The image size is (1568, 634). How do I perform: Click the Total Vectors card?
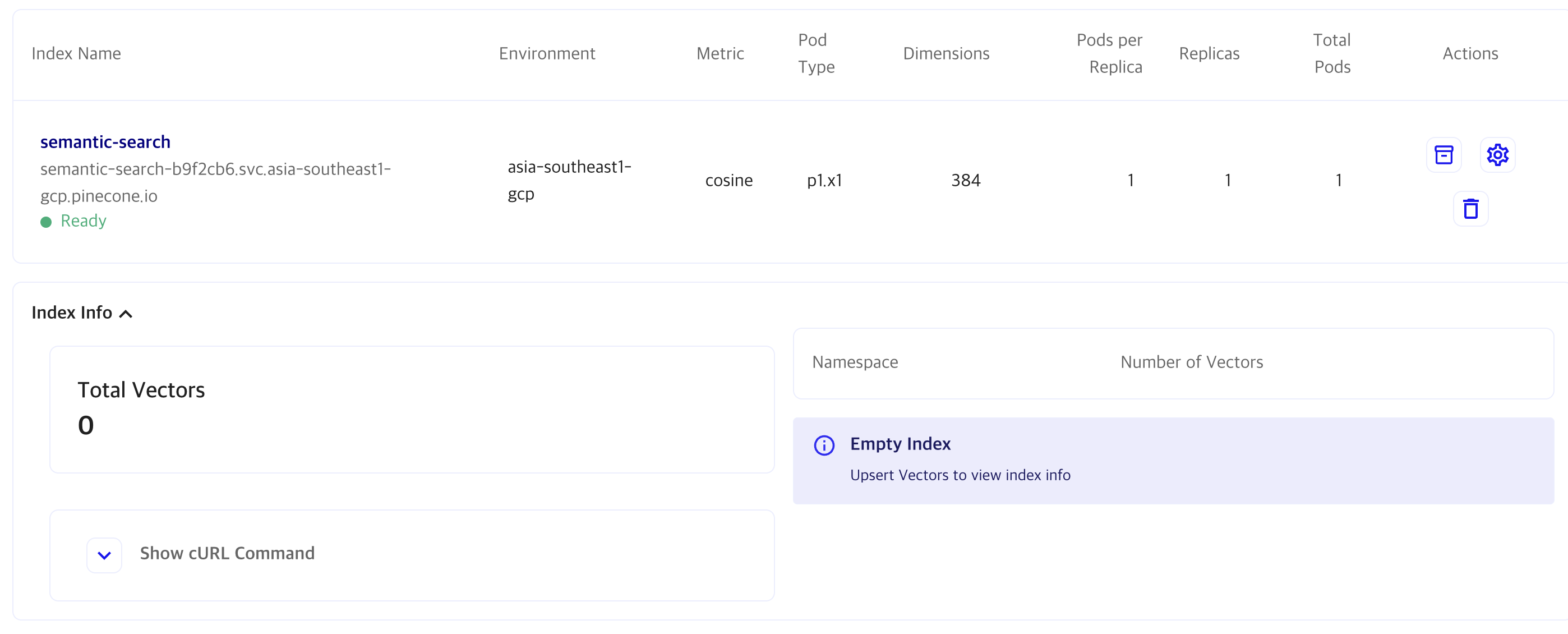[412, 408]
